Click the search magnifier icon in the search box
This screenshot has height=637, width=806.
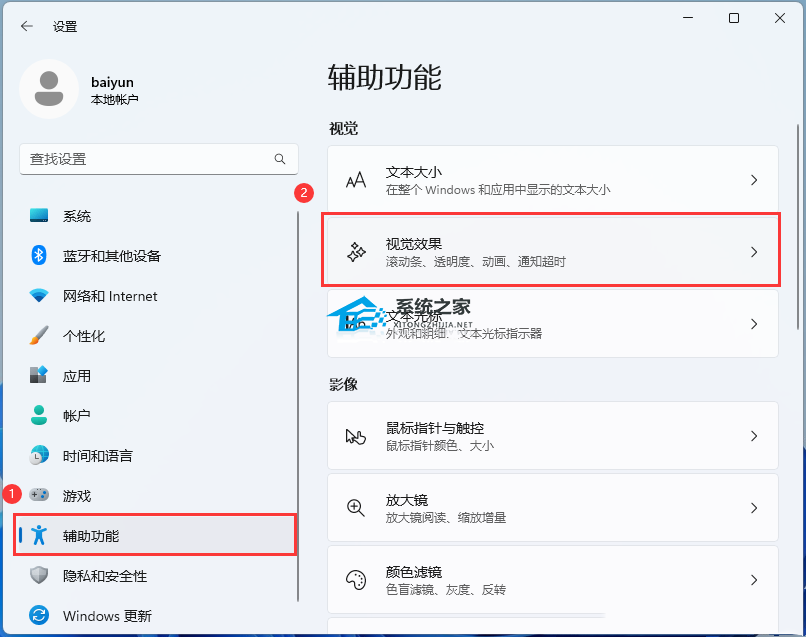[280, 159]
